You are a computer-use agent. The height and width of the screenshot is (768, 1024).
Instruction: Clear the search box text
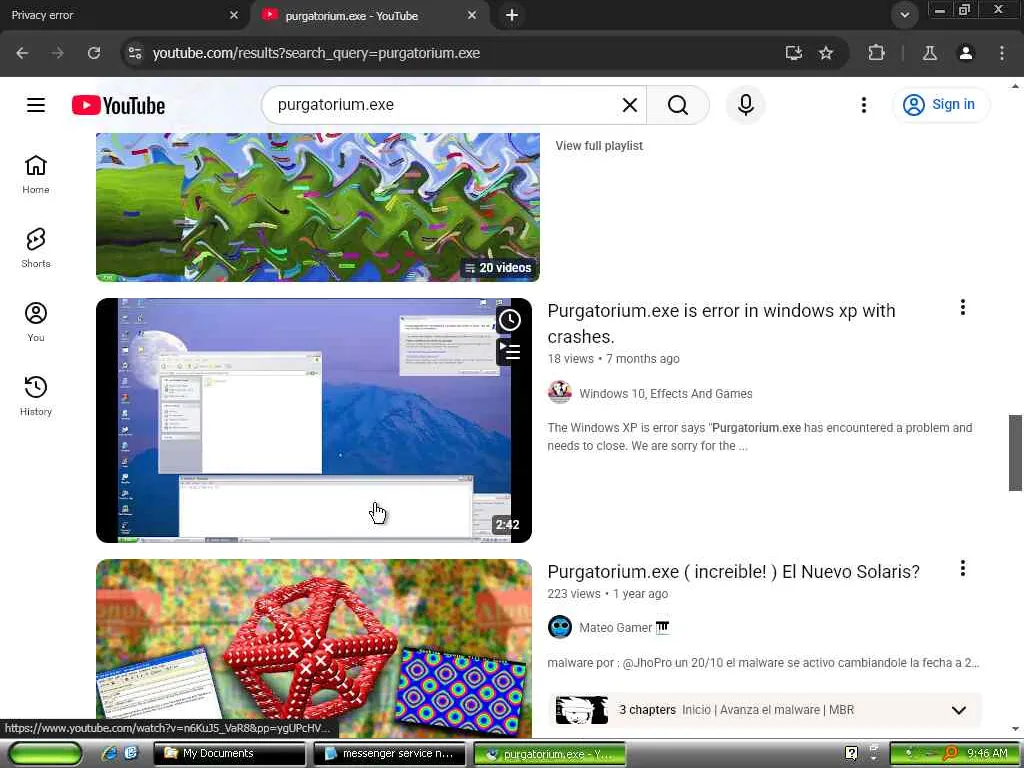click(x=630, y=105)
